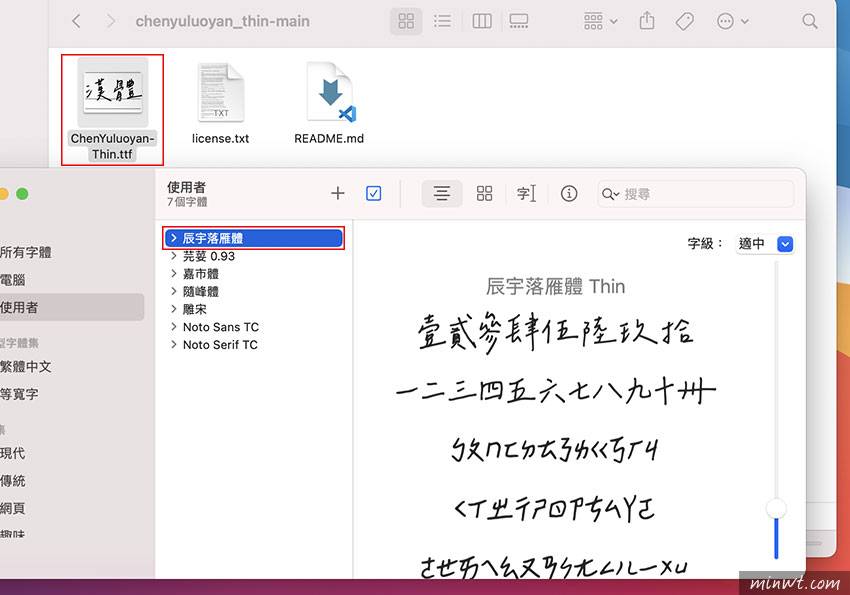Click the Font Book search field
This screenshot has width=850, height=595.
click(696, 194)
